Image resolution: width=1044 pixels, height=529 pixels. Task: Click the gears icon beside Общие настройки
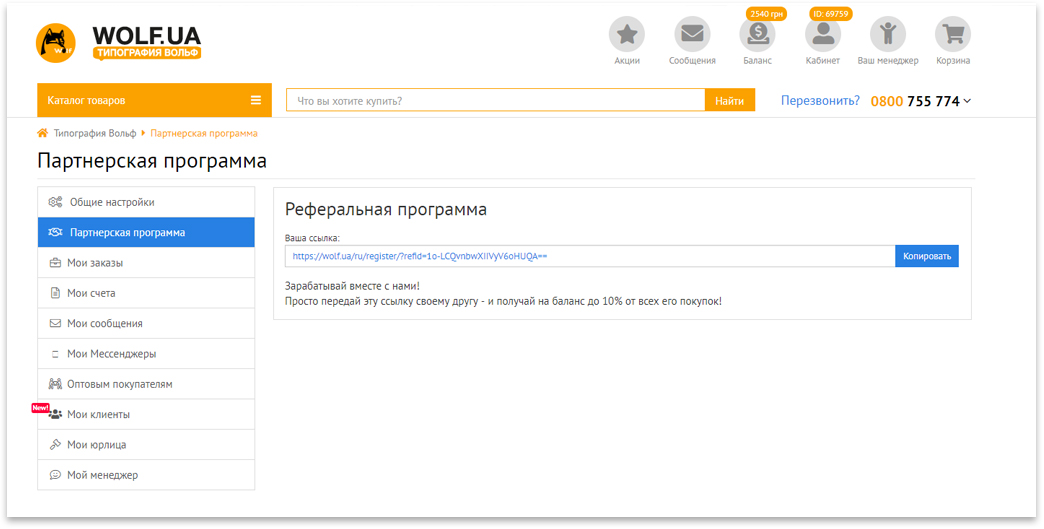[x=55, y=202]
